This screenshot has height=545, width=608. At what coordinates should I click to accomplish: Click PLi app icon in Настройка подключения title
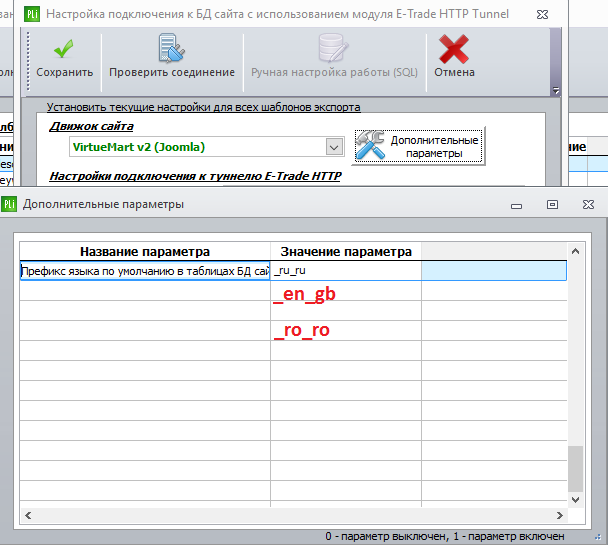(32, 14)
